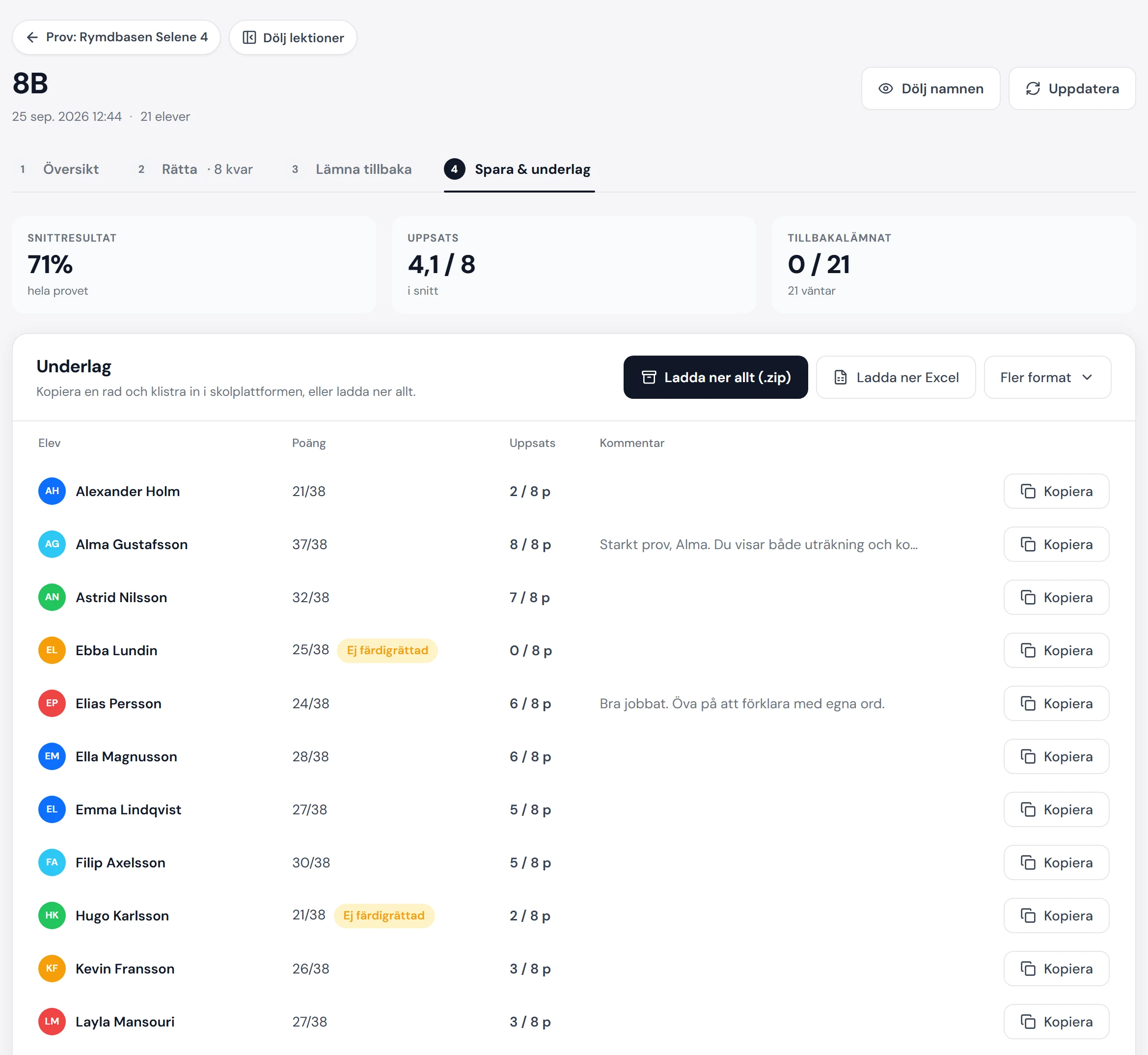The image size is (1148, 1055).
Task: Click Kommentar column header
Action: (x=631, y=443)
